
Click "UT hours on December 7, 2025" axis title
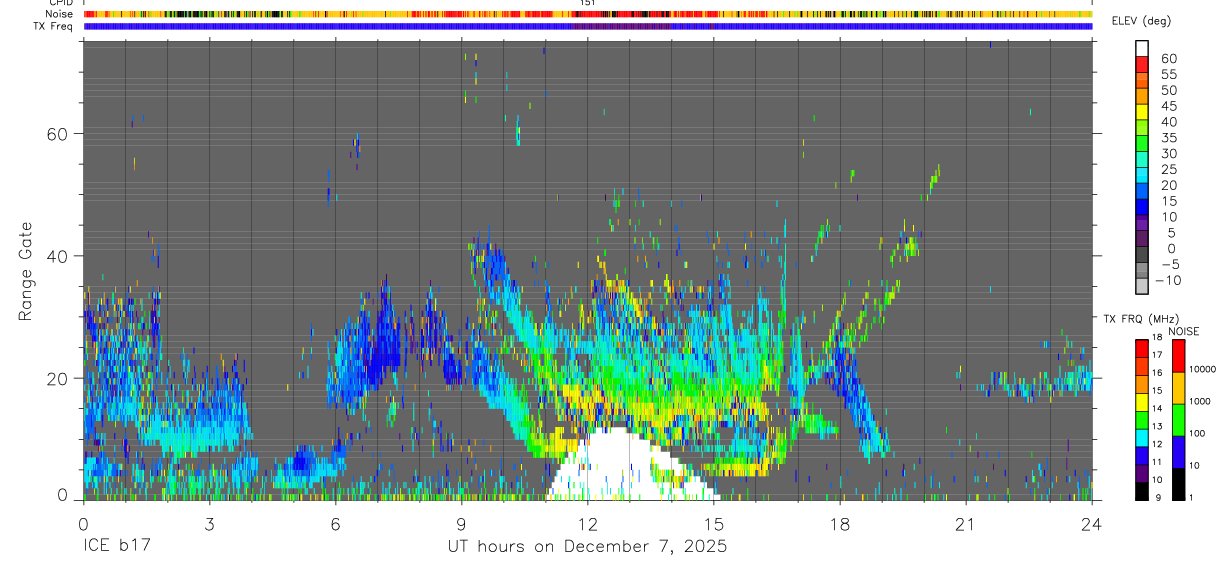click(x=587, y=547)
